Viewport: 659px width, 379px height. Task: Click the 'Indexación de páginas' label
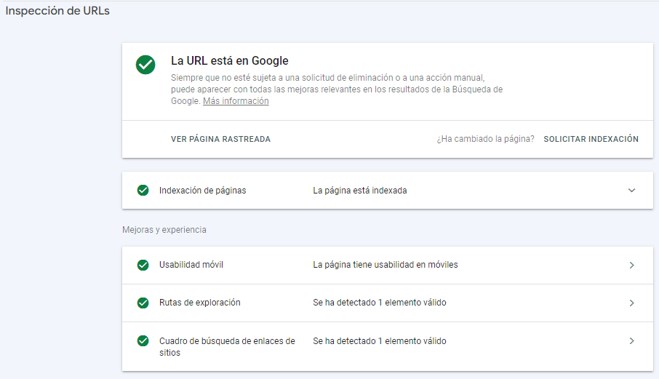click(x=203, y=190)
